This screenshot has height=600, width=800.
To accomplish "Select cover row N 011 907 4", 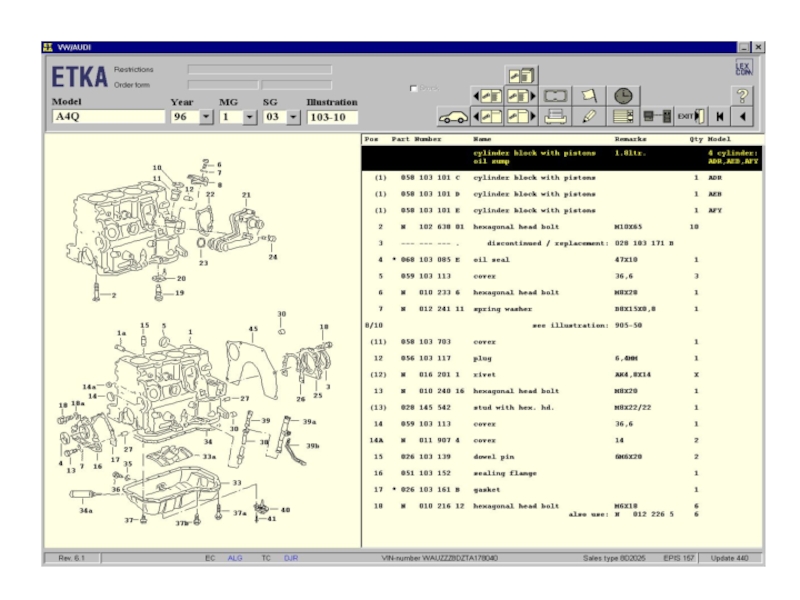I will 562,440.
